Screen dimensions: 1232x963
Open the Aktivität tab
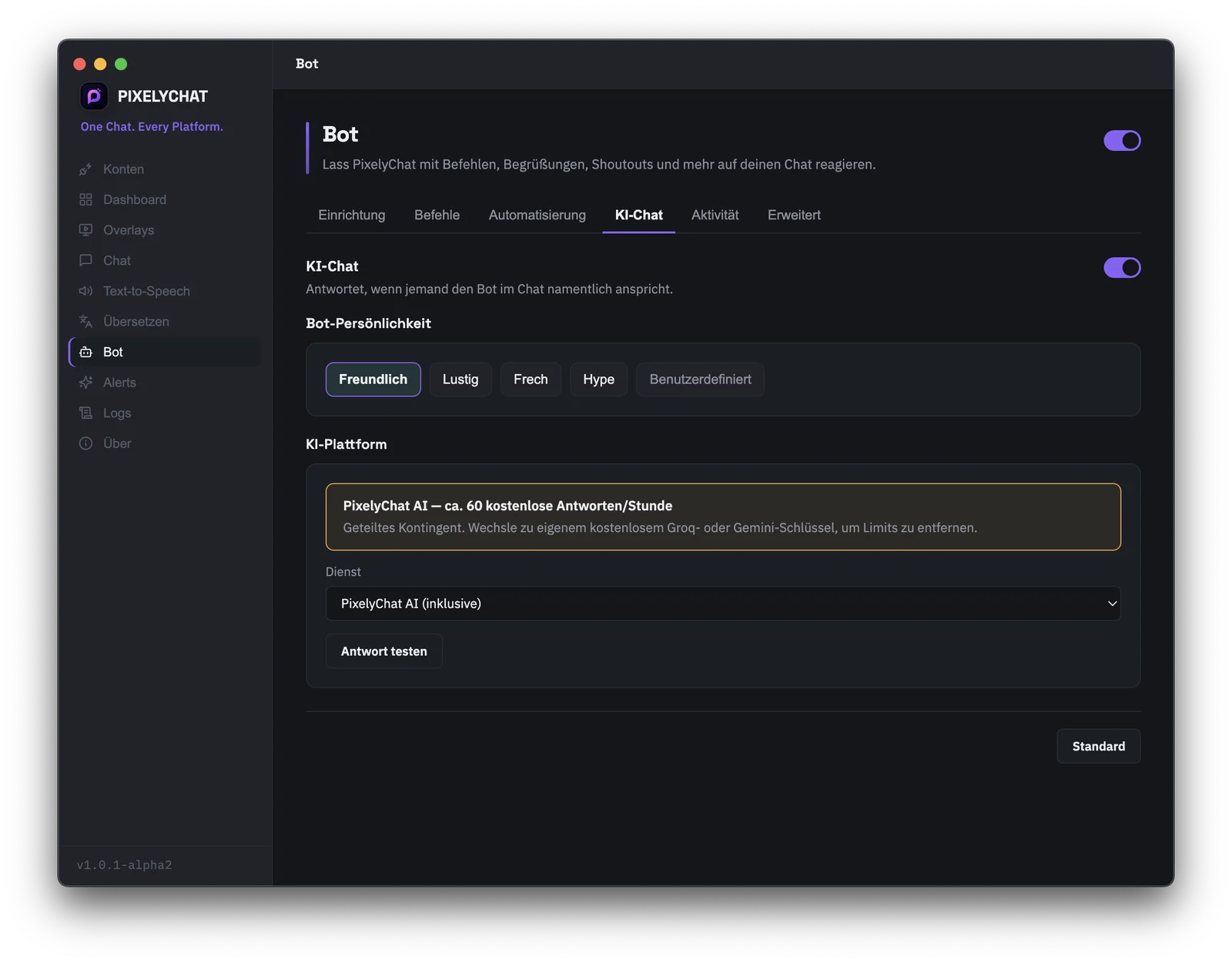715,215
